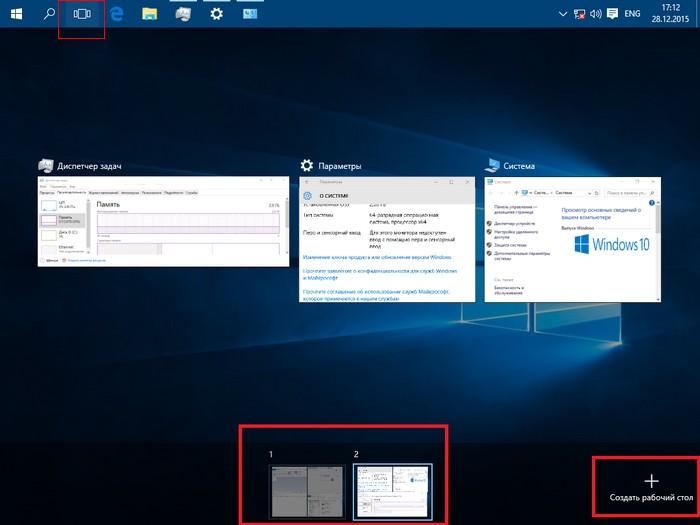Image resolution: width=700 pixels, height=525 pixels.
Task: Click О СИСТЕМЕ gear in Параметры preview
Action: tap(307, 196)
